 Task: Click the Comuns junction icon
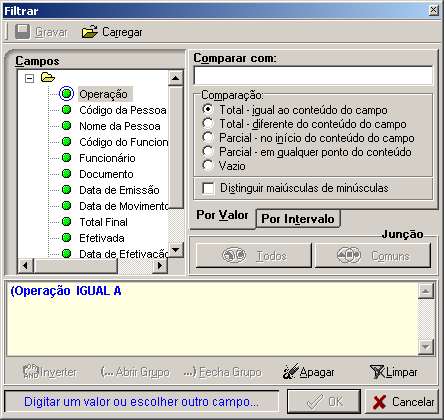click(x=349, y=256)
